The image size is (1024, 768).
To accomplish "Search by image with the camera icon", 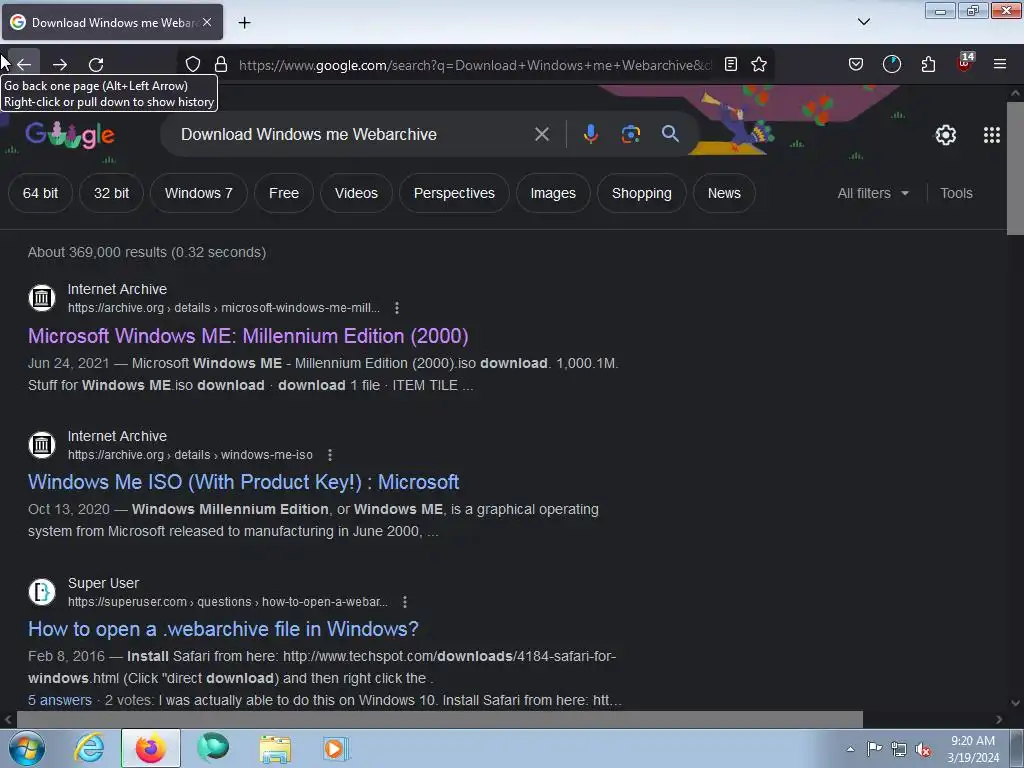I will (x=630, y=135).
